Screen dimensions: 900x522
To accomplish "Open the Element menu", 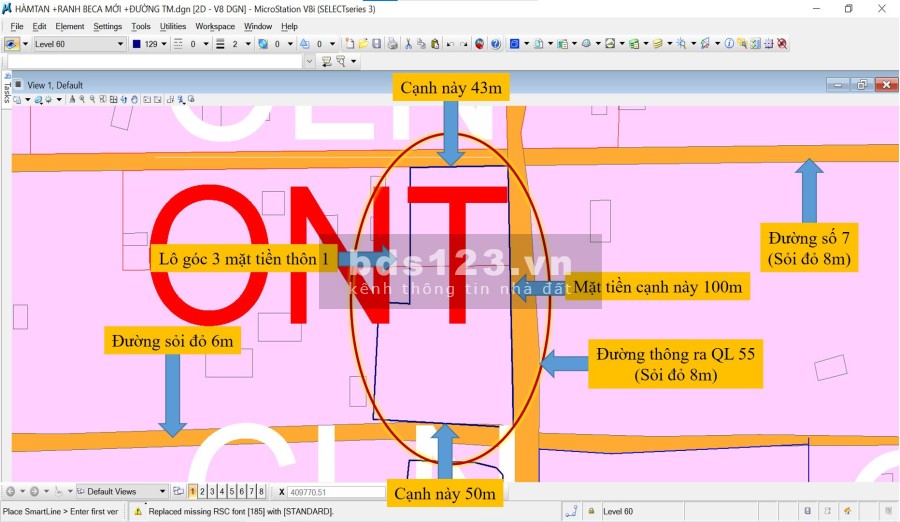I will [69, 26].
